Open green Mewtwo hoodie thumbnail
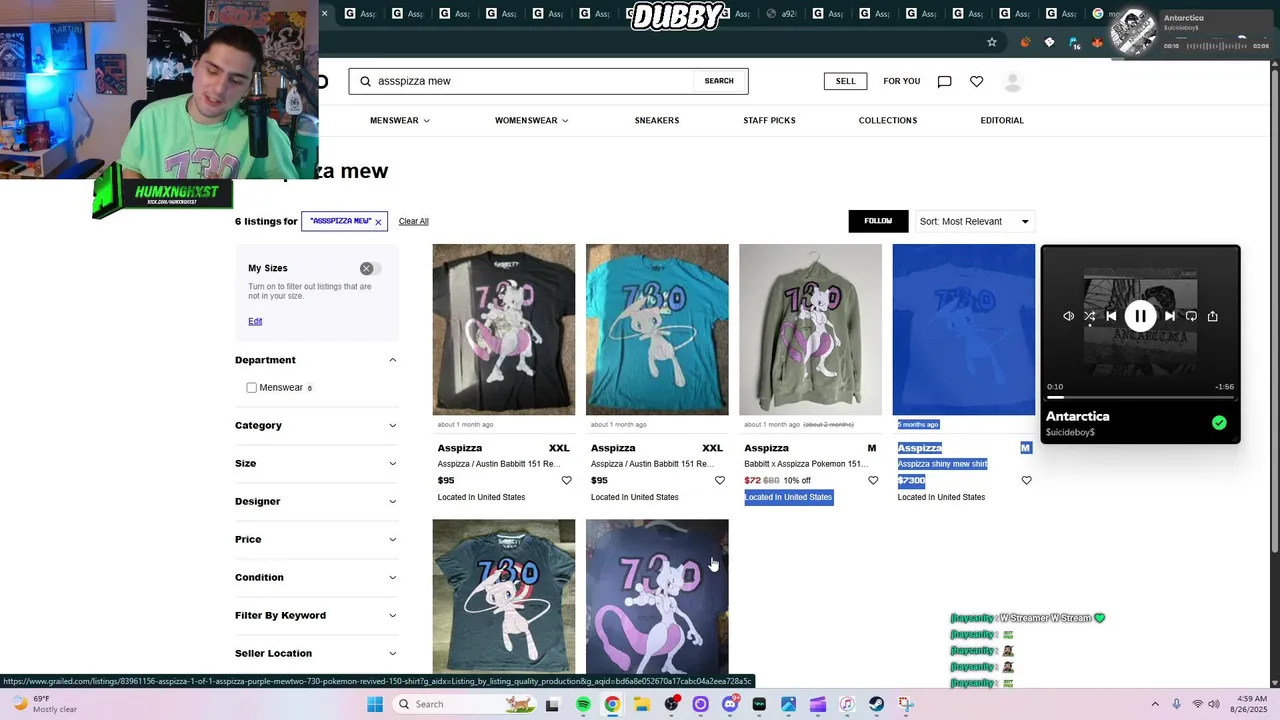Image resolution: width=1280 pixels, height=720 pixels. [x=810, y=329]
